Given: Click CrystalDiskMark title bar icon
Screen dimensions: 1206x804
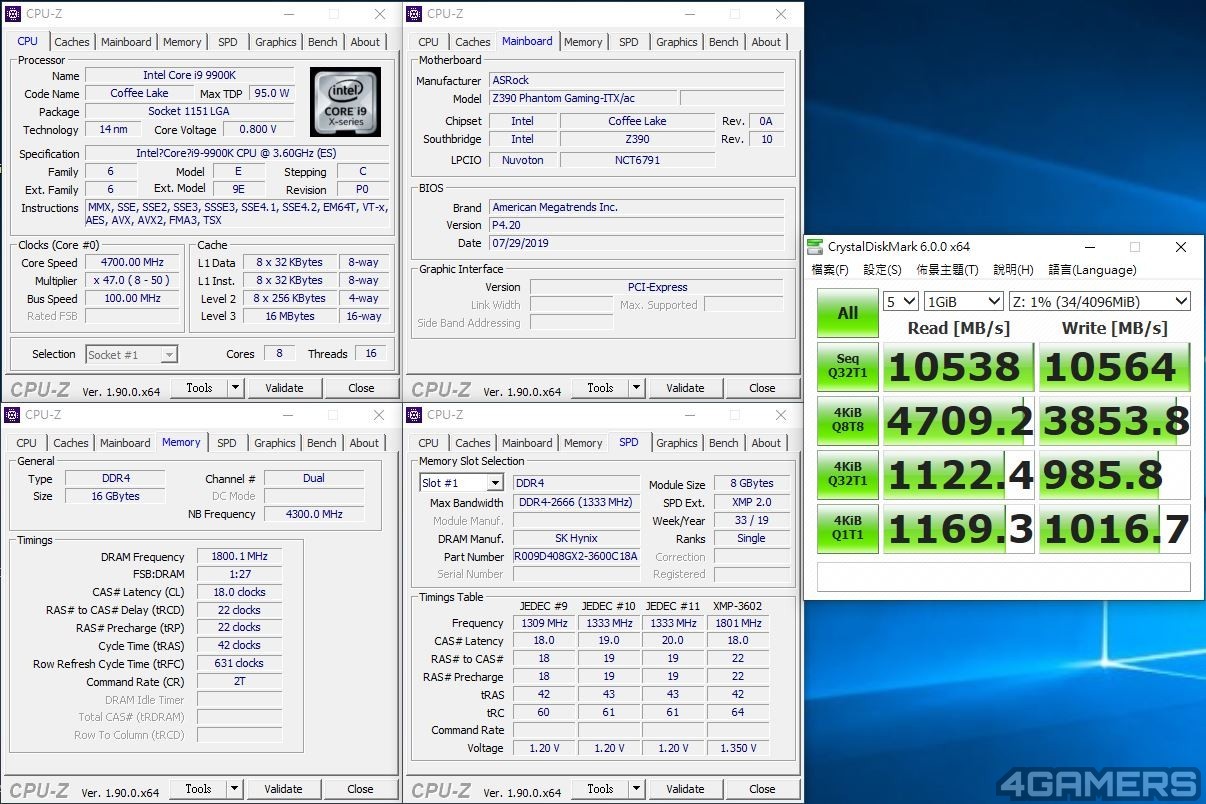Looking at the screenshot, I should point(815,247).
